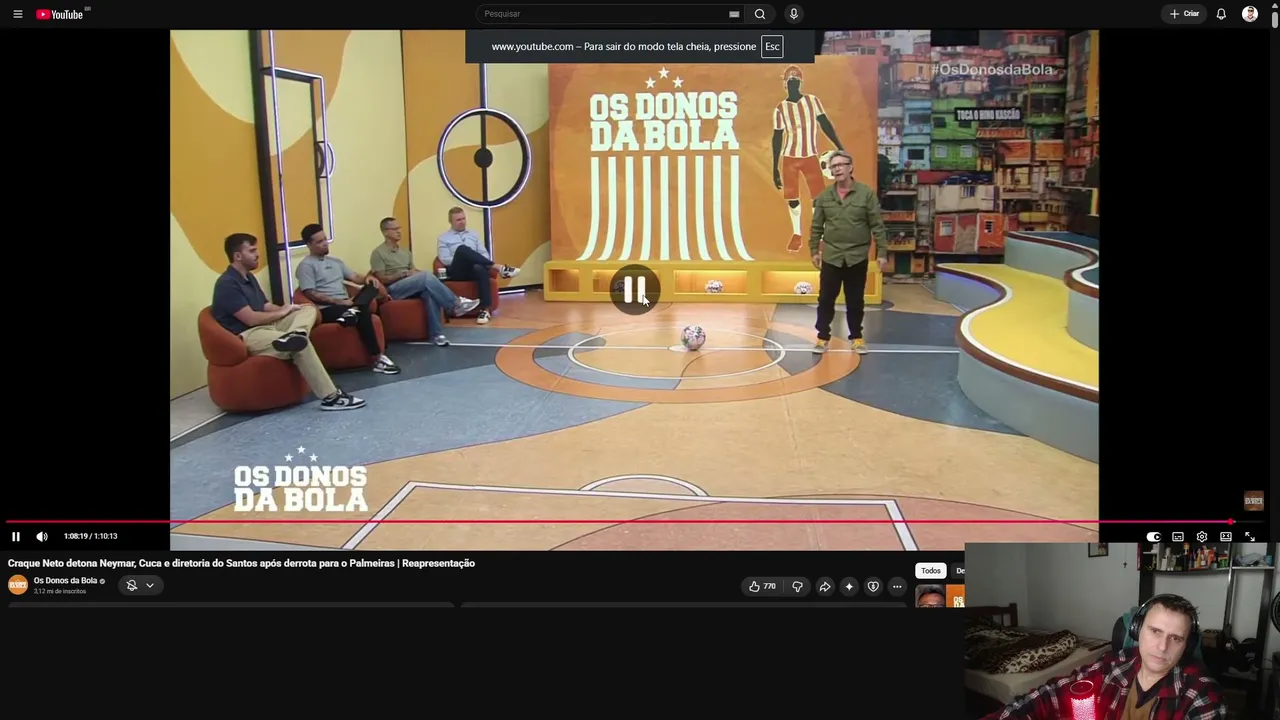Open more actions three-dot menu

click(x=897, y=587)
